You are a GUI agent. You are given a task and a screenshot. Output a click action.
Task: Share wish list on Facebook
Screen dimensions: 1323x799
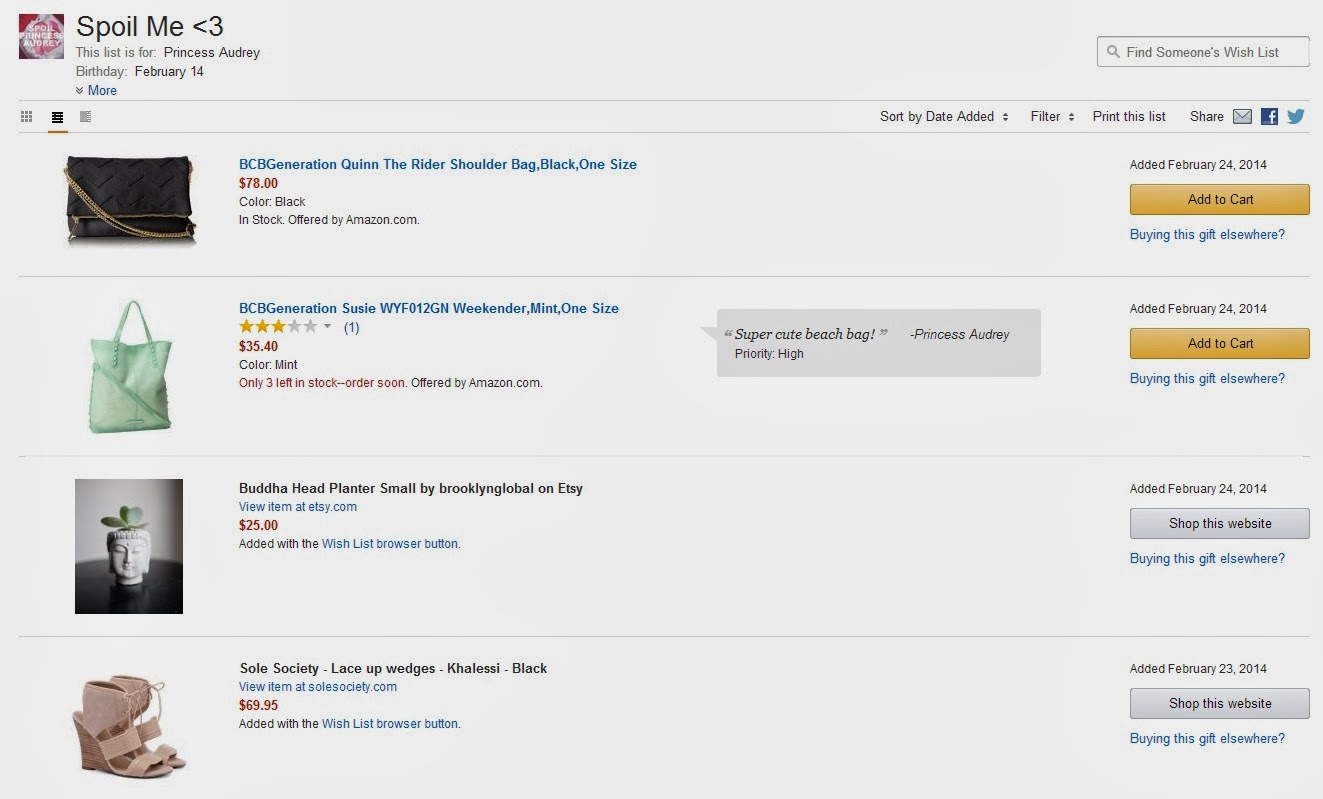tap(1269, 116)
